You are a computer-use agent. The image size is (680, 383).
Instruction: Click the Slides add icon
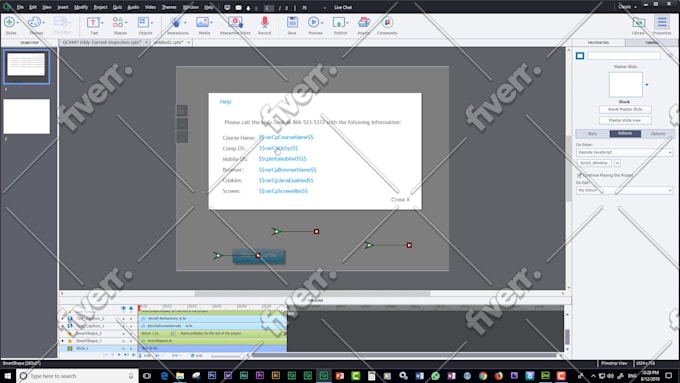(x=10, y=22)
